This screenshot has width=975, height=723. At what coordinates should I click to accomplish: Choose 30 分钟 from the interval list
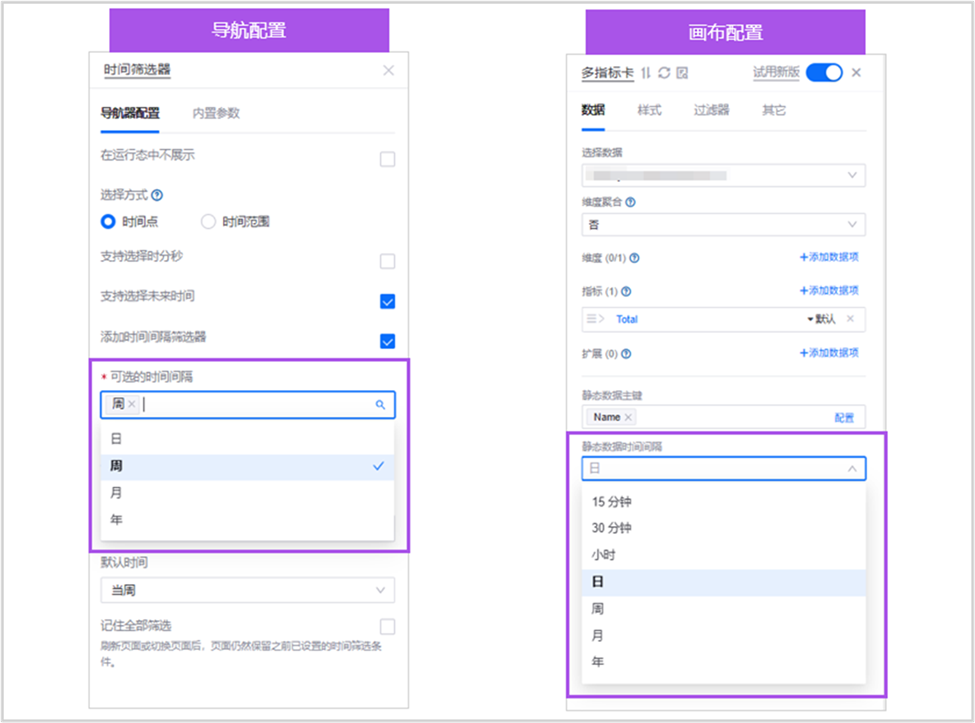click(x=612, y=528)
